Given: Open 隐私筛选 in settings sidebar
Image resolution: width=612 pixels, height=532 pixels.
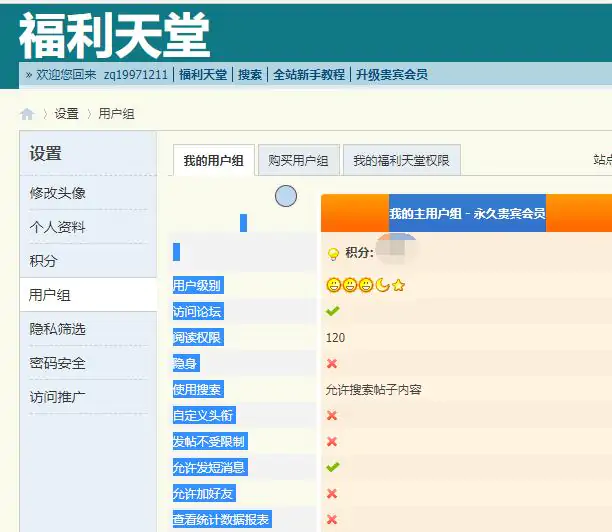Looking at the screenshot, I should [58, 329].
